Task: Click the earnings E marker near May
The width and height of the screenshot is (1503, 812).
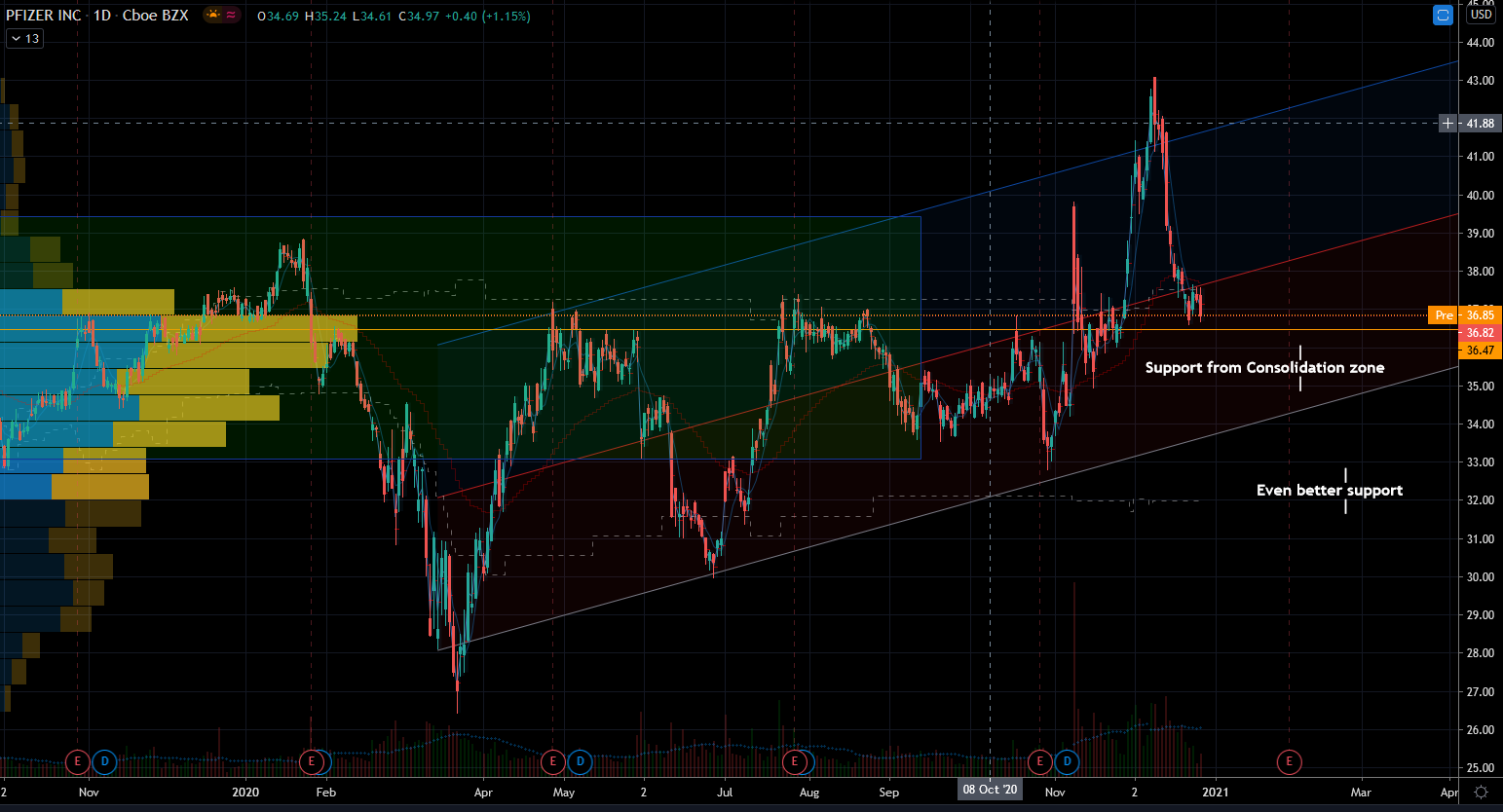Action: click(552, 761)
